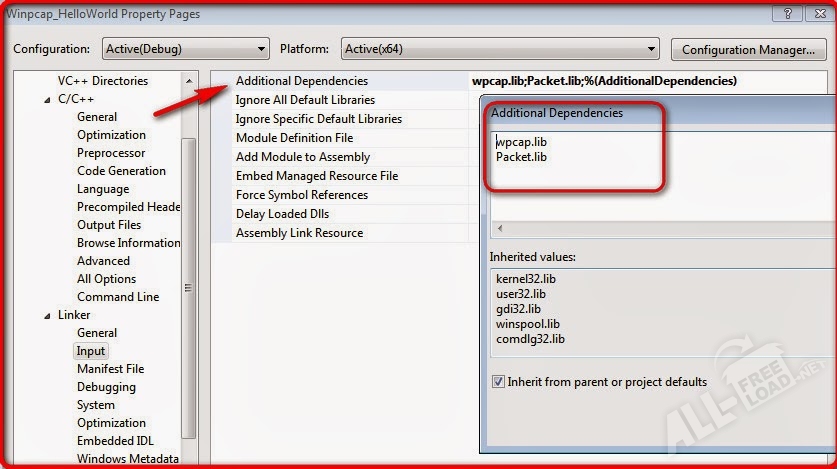Open Manifest File under Linker
This screenshot has width=837, height=469.
tap(110, 369)
